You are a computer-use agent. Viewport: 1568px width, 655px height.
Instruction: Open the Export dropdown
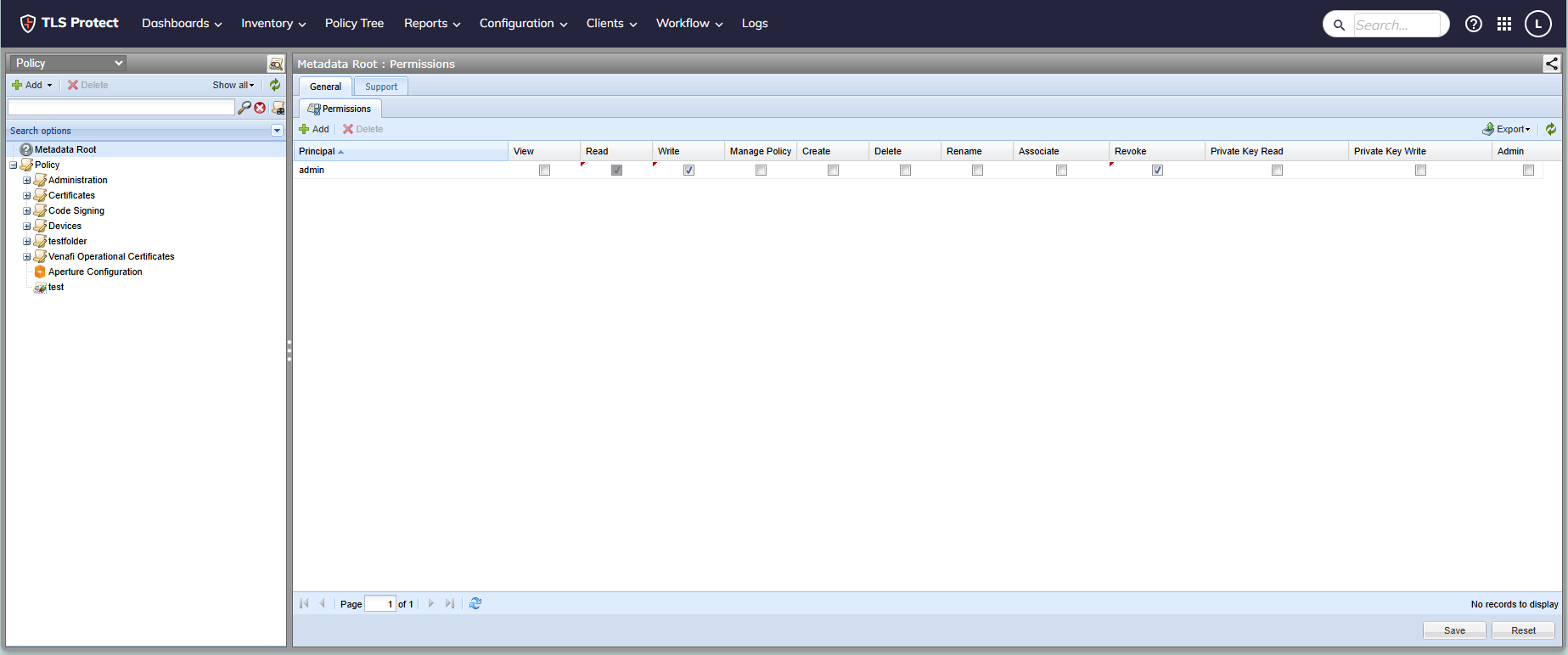coord(1507,129)
